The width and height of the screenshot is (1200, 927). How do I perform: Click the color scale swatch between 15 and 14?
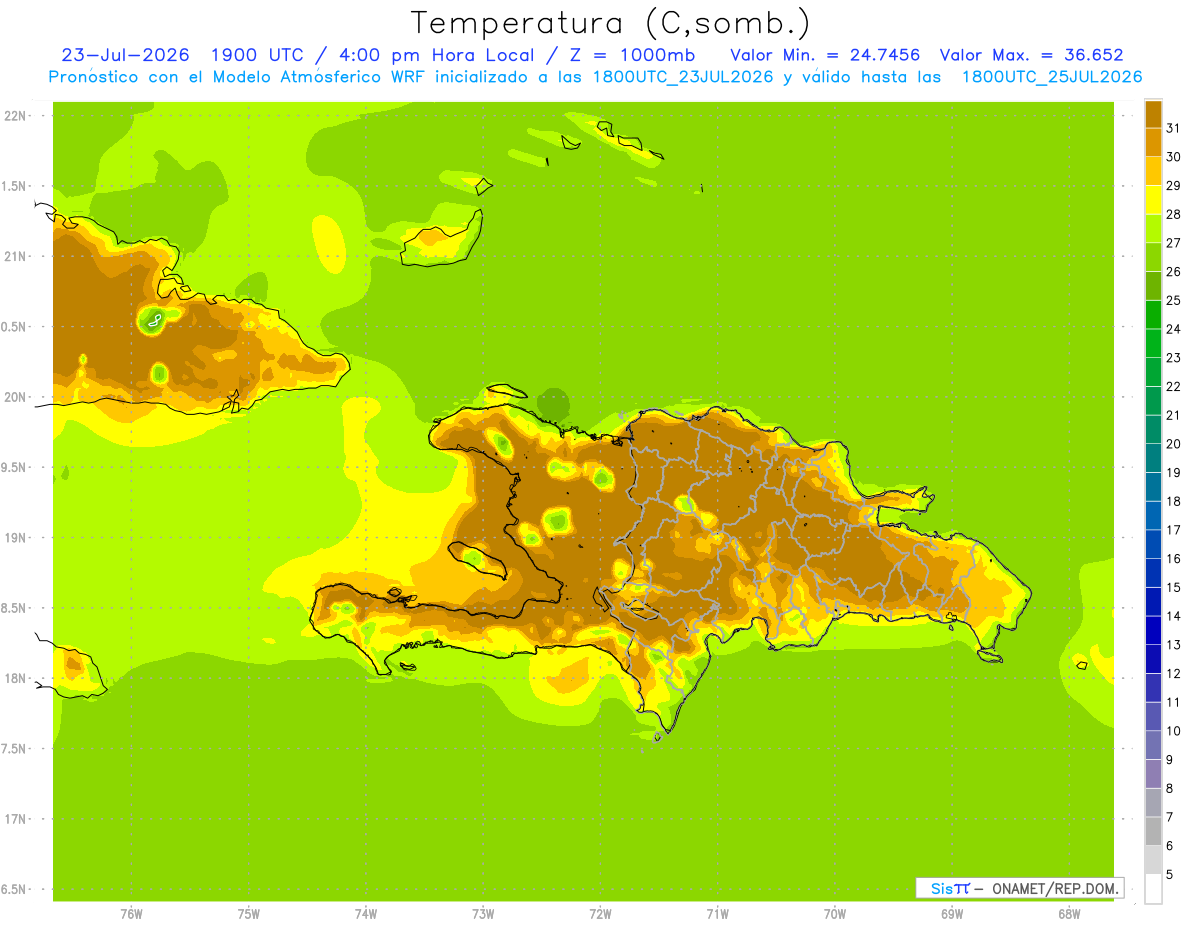1153,602
